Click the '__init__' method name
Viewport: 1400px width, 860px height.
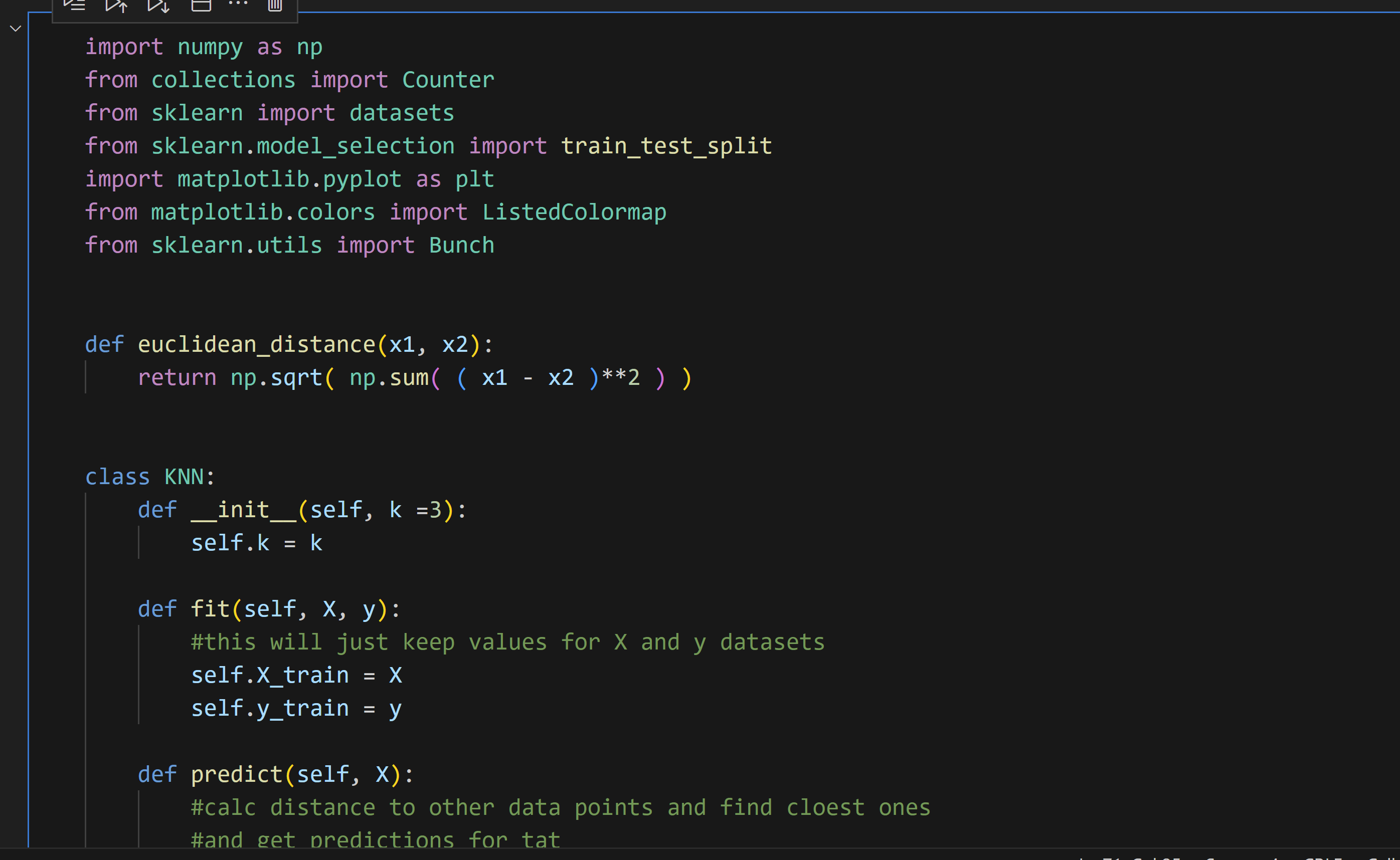(244, 510)
